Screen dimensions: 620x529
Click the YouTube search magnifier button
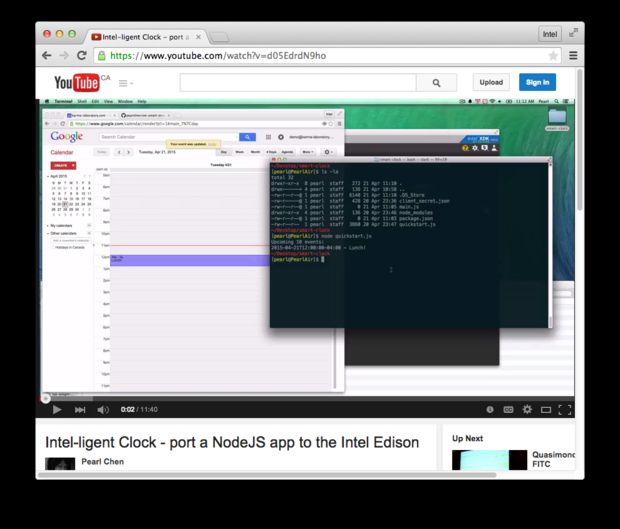436,83
